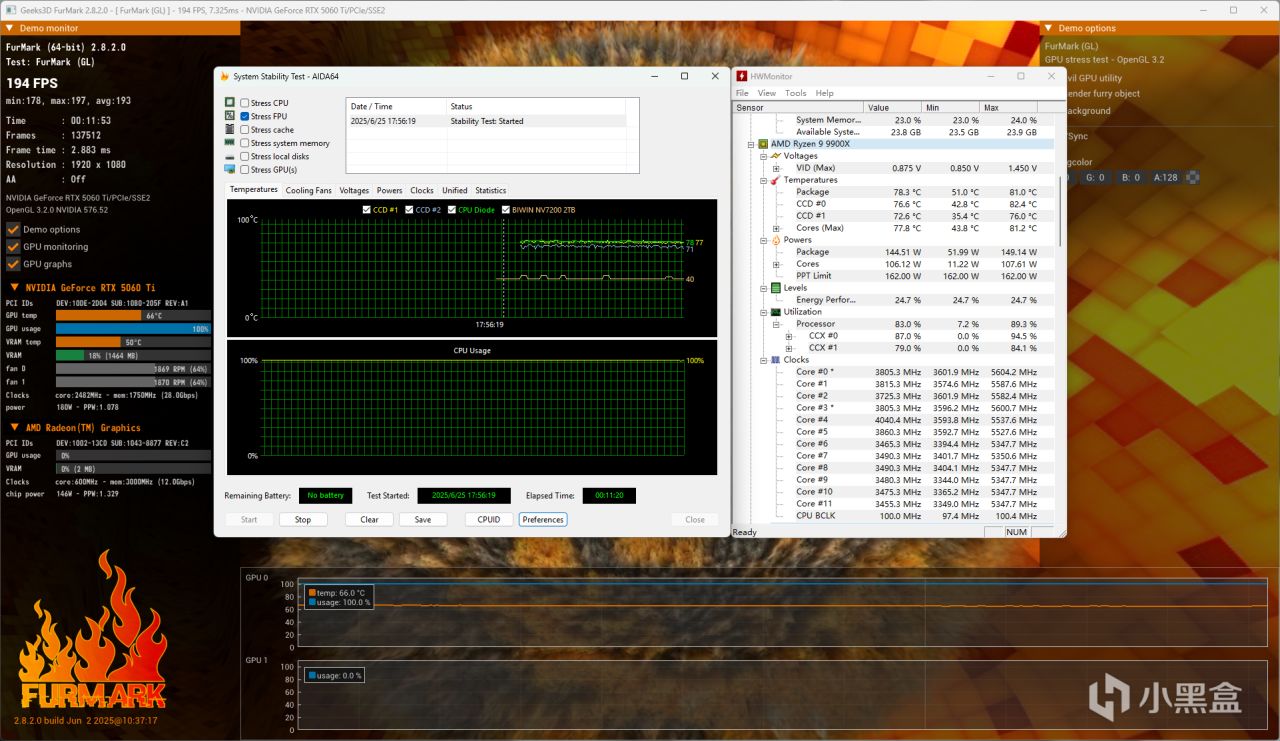This screenshot has width=1280, height=741.
Task: Collapse the Powers tree node
Action: pos(763,240)
